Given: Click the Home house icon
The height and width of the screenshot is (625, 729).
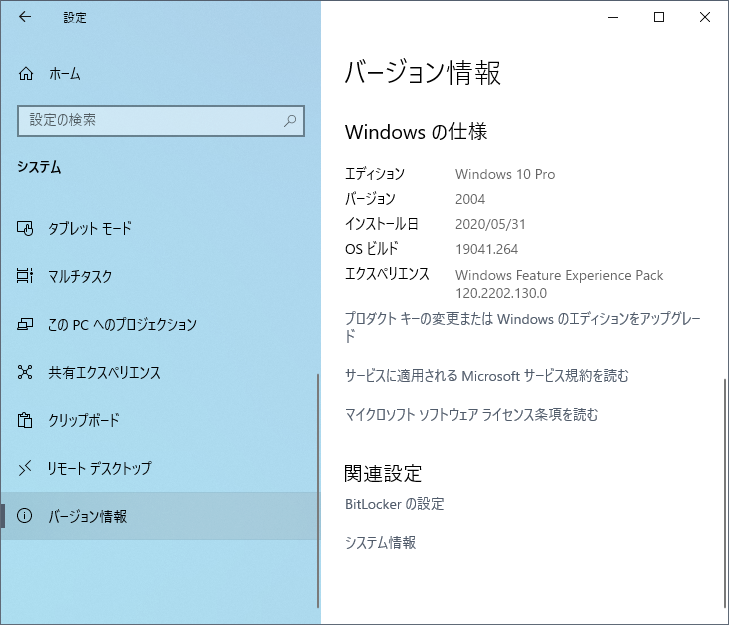Looking at the screenshot, I should 26,73.
